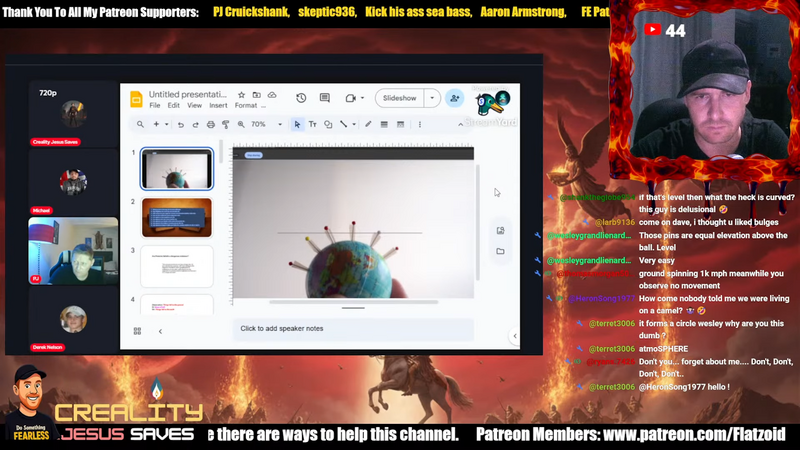The image size is (800, 450).
Task: Click the www.patreon.com/Flatzoid ticker text
Action: [694, 435]
